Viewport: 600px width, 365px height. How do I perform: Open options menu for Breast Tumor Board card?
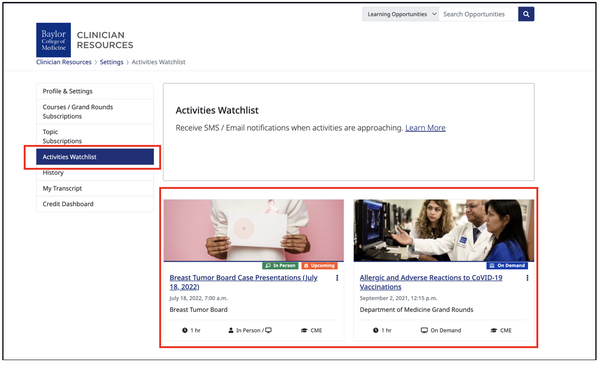[x=337, y=278]
